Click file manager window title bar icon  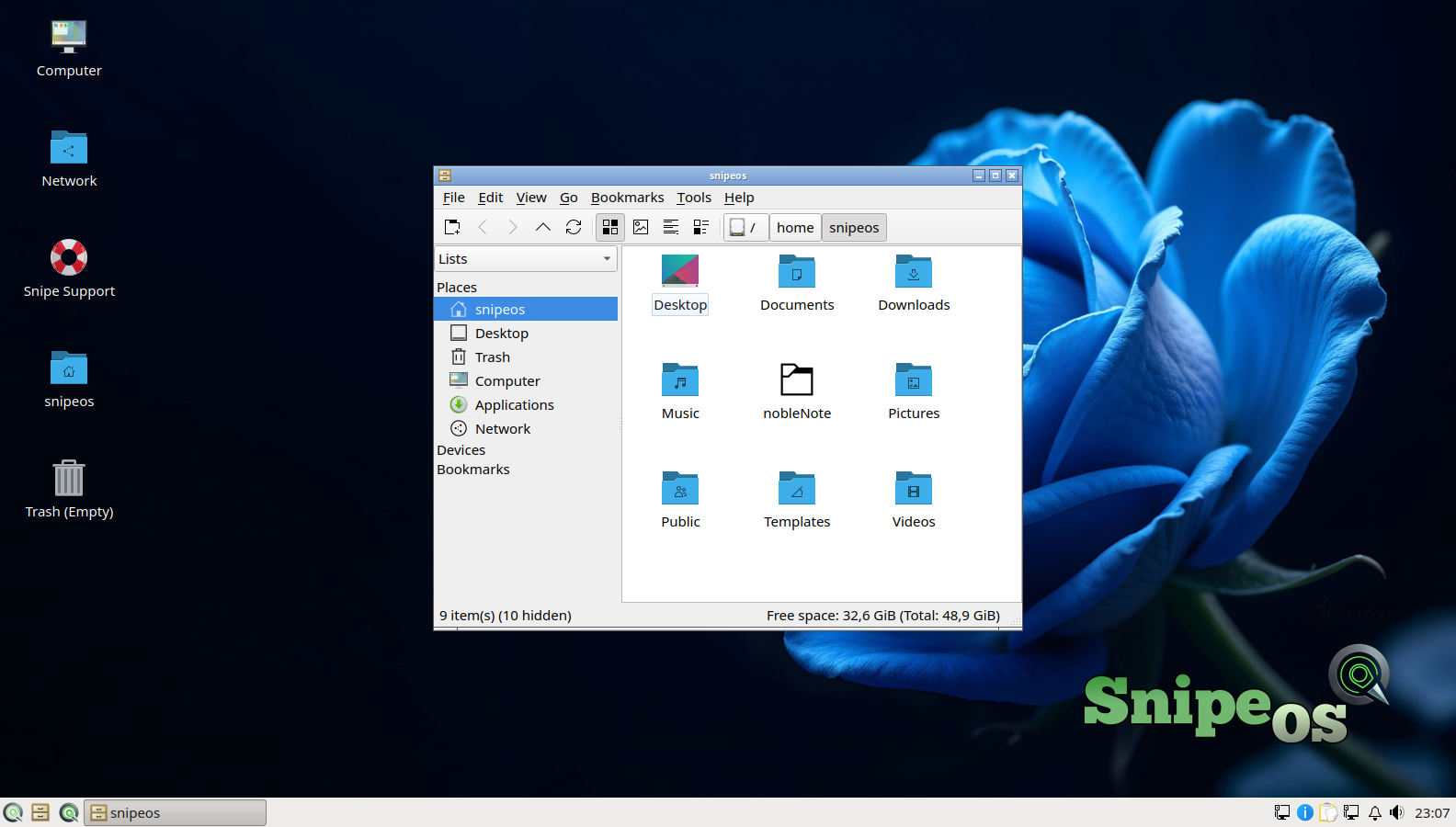pos(445,176)
